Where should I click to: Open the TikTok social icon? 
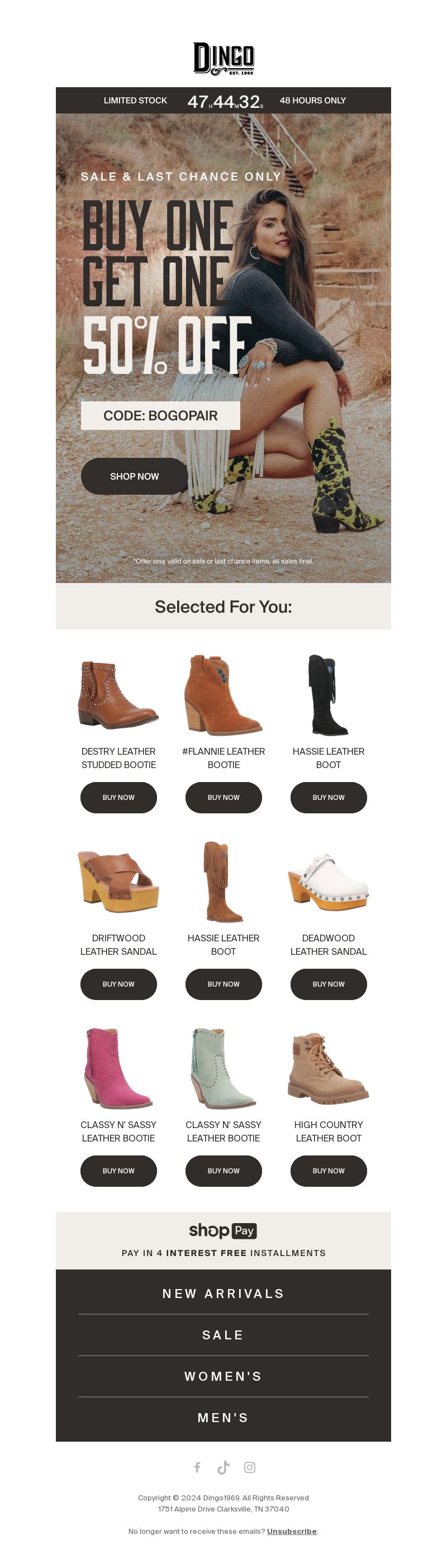click(223, 1467)
